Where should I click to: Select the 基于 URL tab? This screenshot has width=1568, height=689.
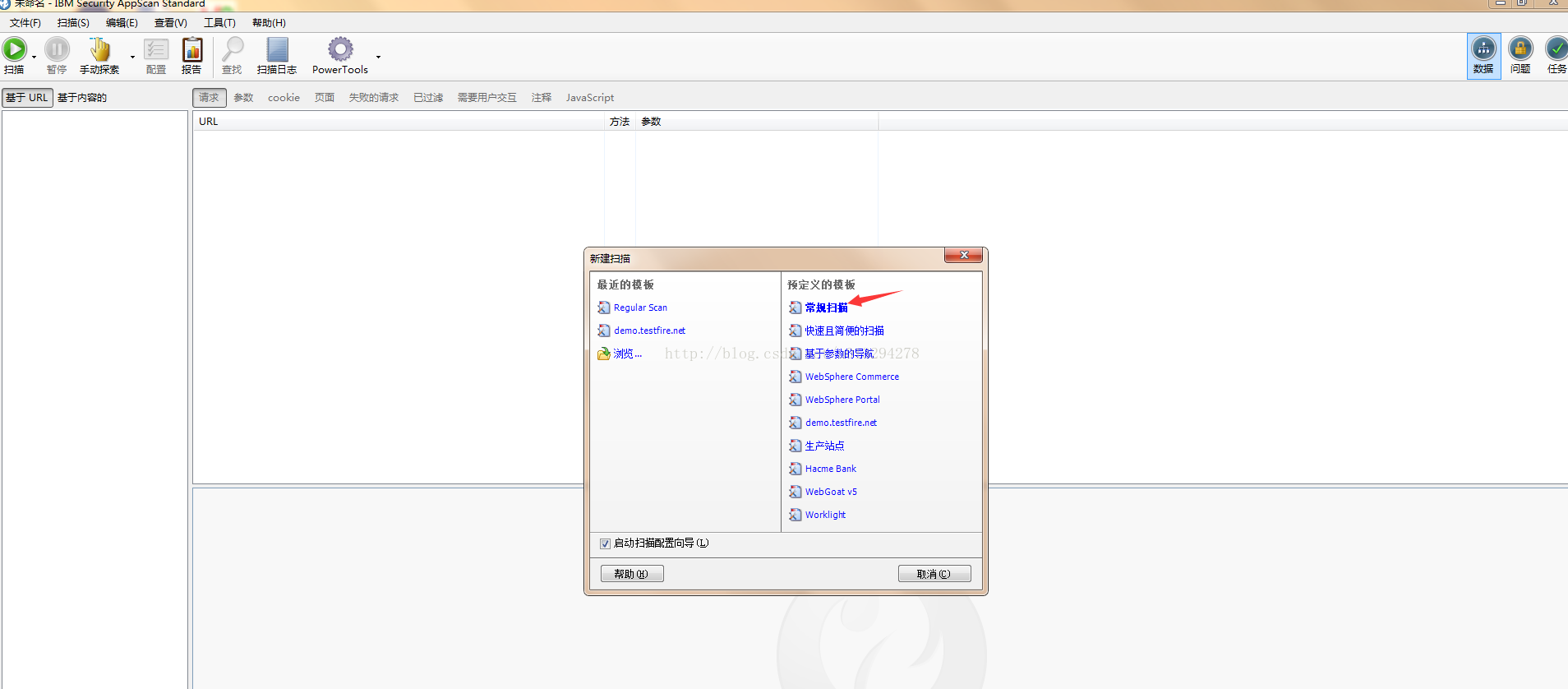(27, 98)
